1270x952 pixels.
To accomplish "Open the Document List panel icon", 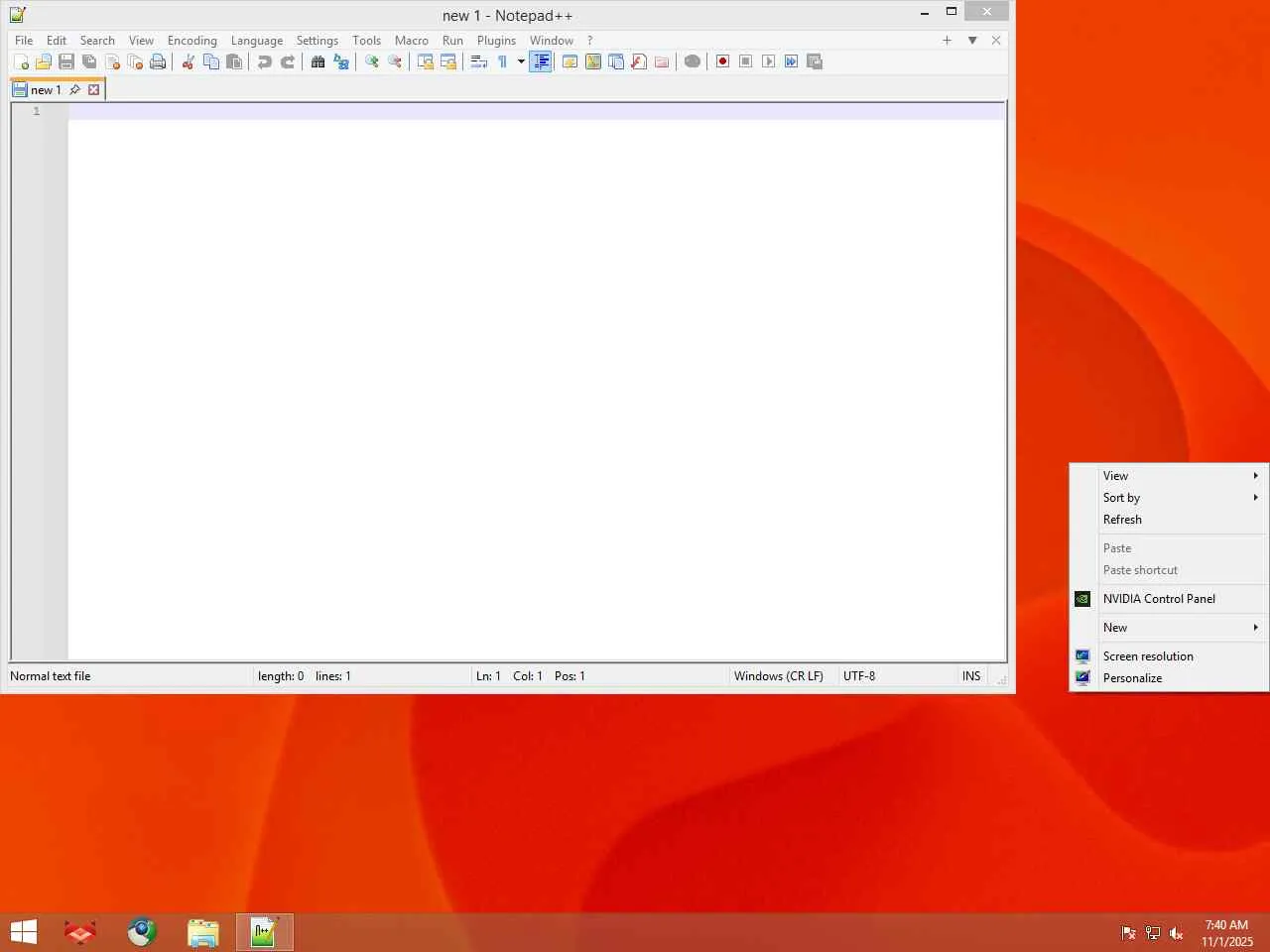I will click(x=616, y=61).
